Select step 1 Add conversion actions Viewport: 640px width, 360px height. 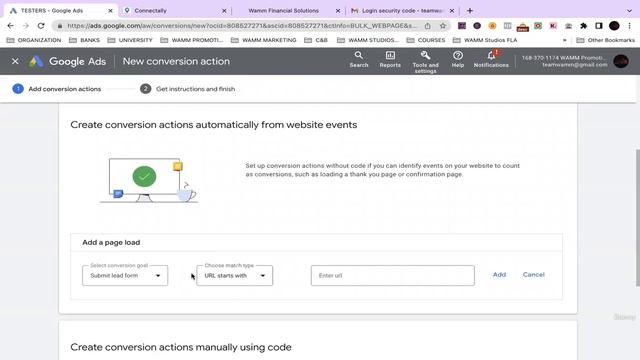(57, 89)
